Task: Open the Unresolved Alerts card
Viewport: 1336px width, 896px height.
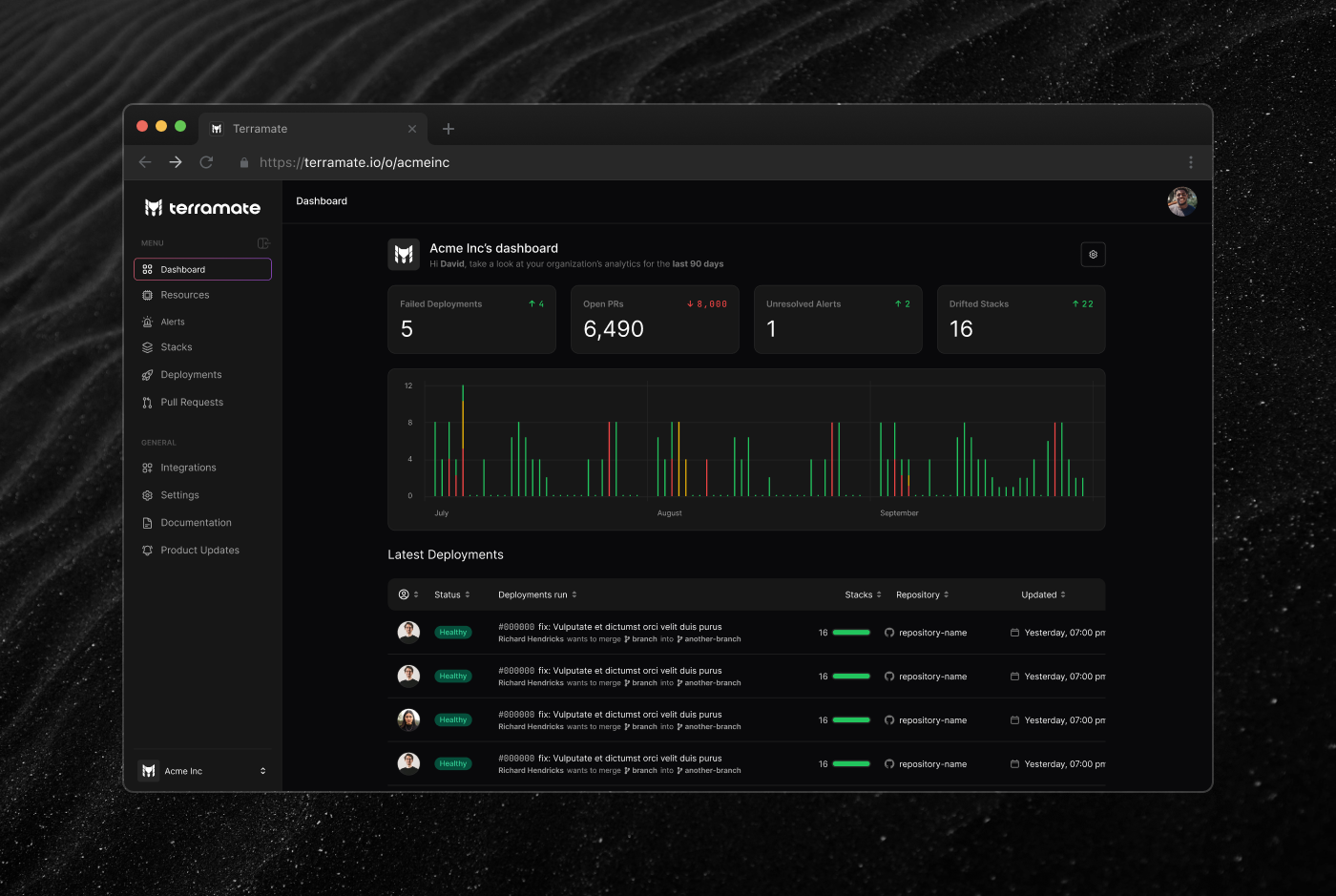Action: click(x=838, y=320)
